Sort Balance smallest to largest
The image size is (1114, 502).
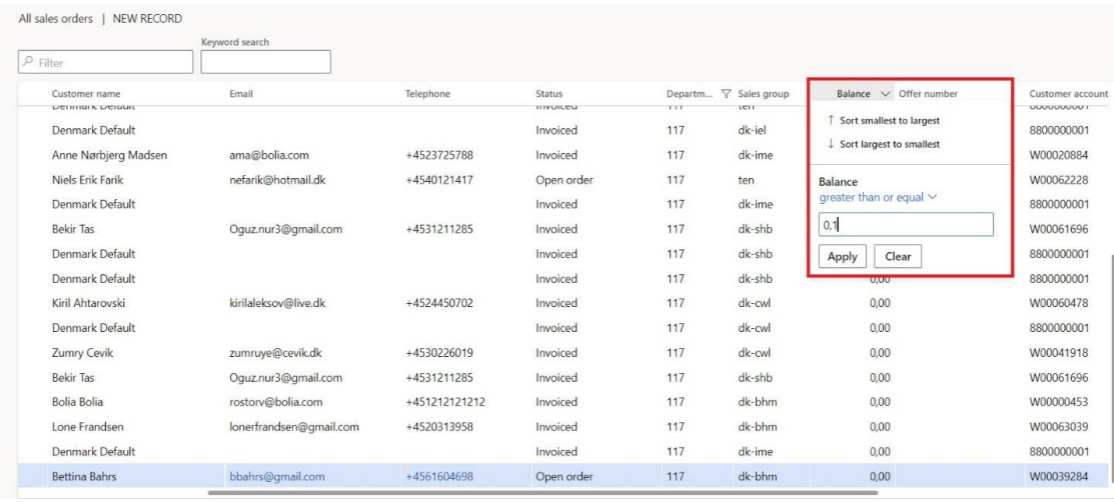coord(883,120)
